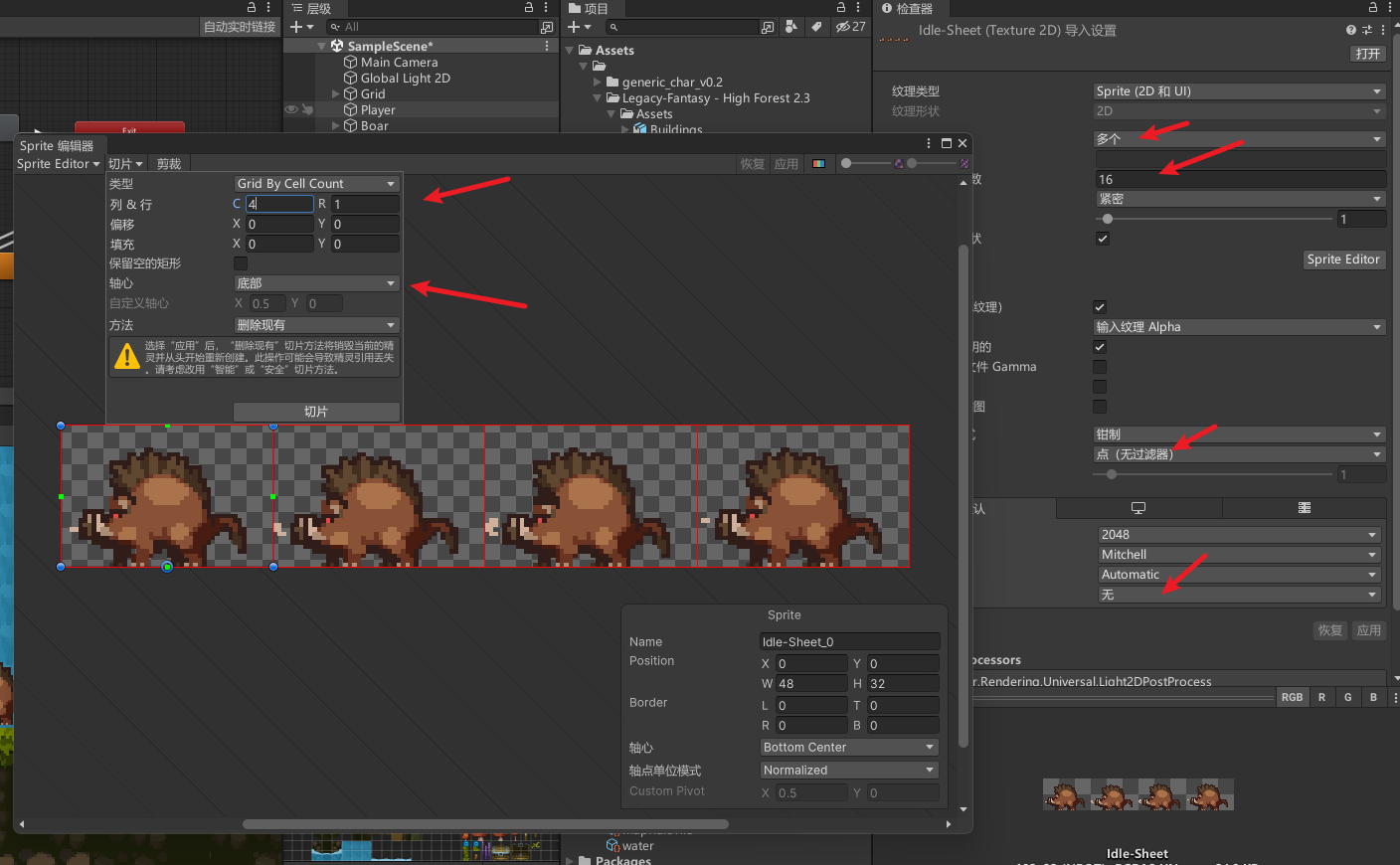Open the Inspector panel kebab menu
The image size is (1400, 865).
pos(1390,7)
